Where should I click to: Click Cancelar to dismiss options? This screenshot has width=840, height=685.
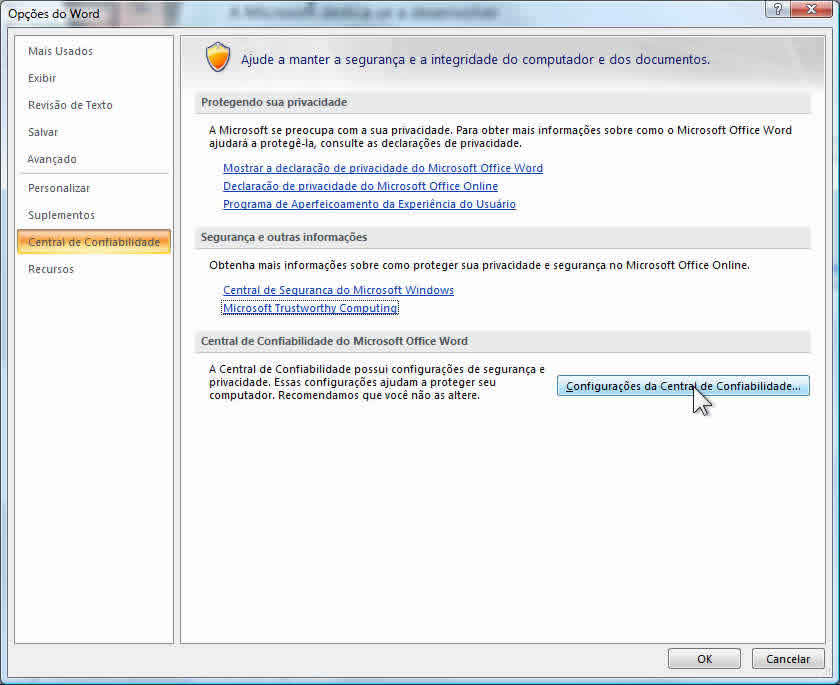pos(788,659)
